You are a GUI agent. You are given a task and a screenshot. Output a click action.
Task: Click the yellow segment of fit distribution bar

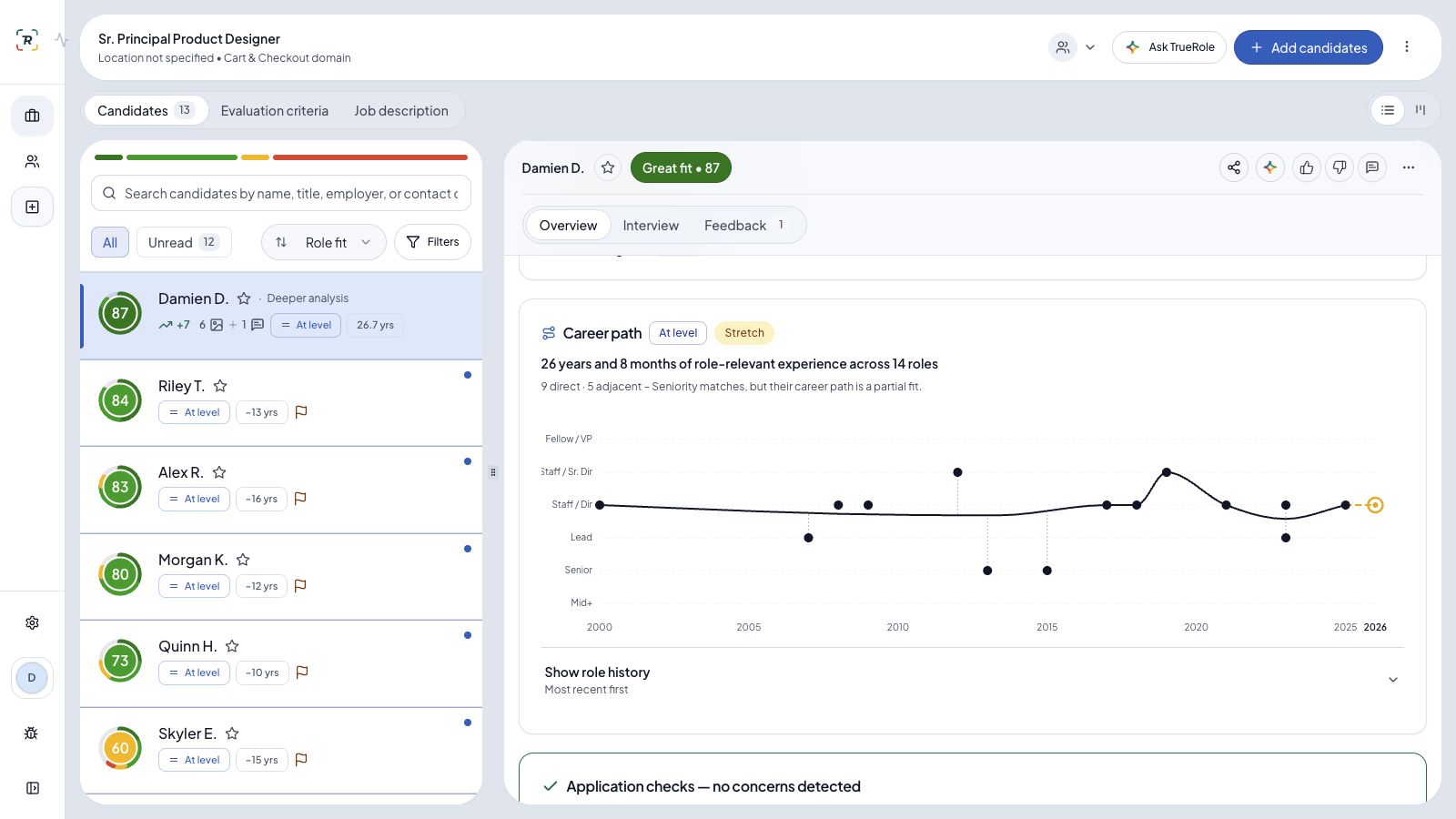(x=255, y=157)
